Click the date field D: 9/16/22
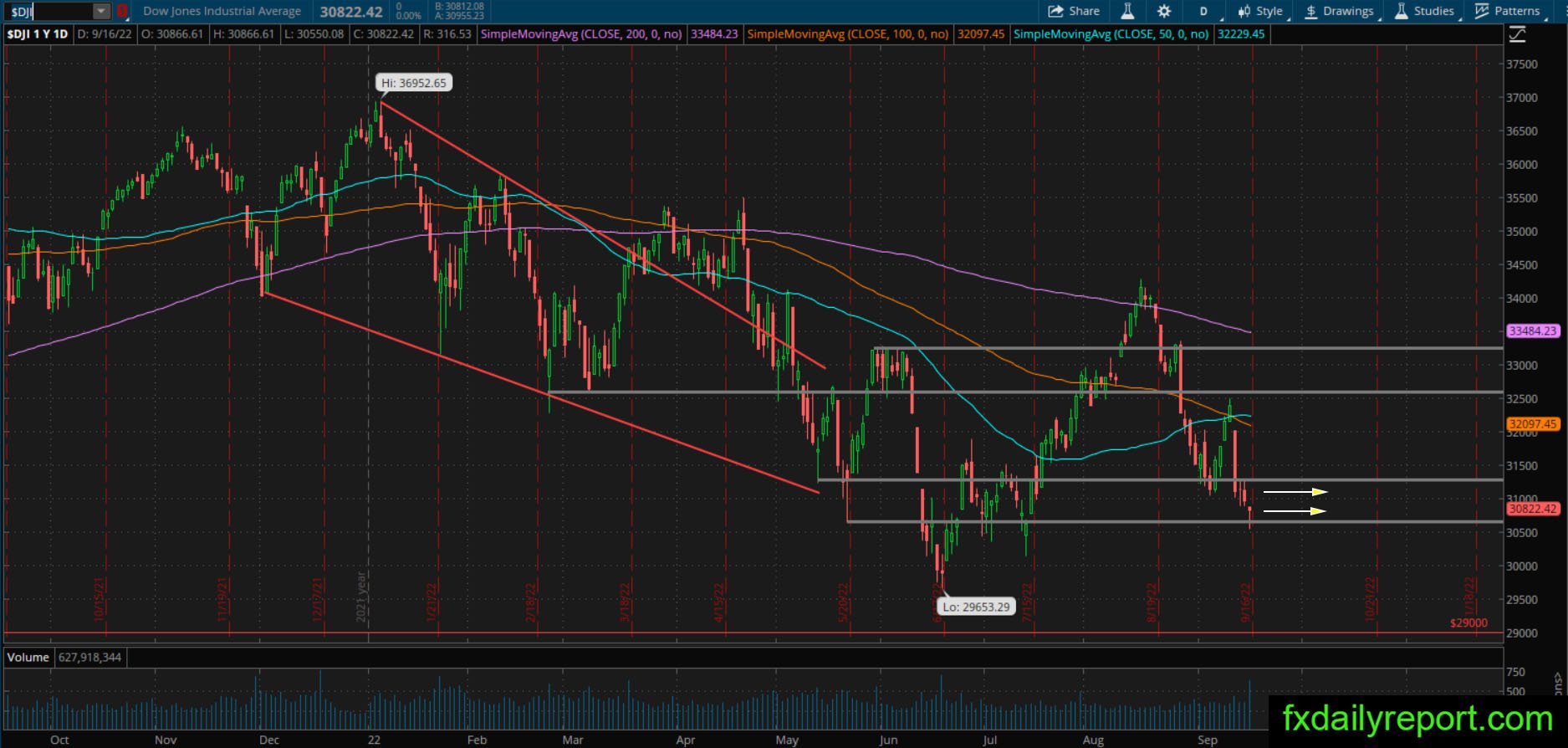1568x748 pixels. tap(105, 34)
